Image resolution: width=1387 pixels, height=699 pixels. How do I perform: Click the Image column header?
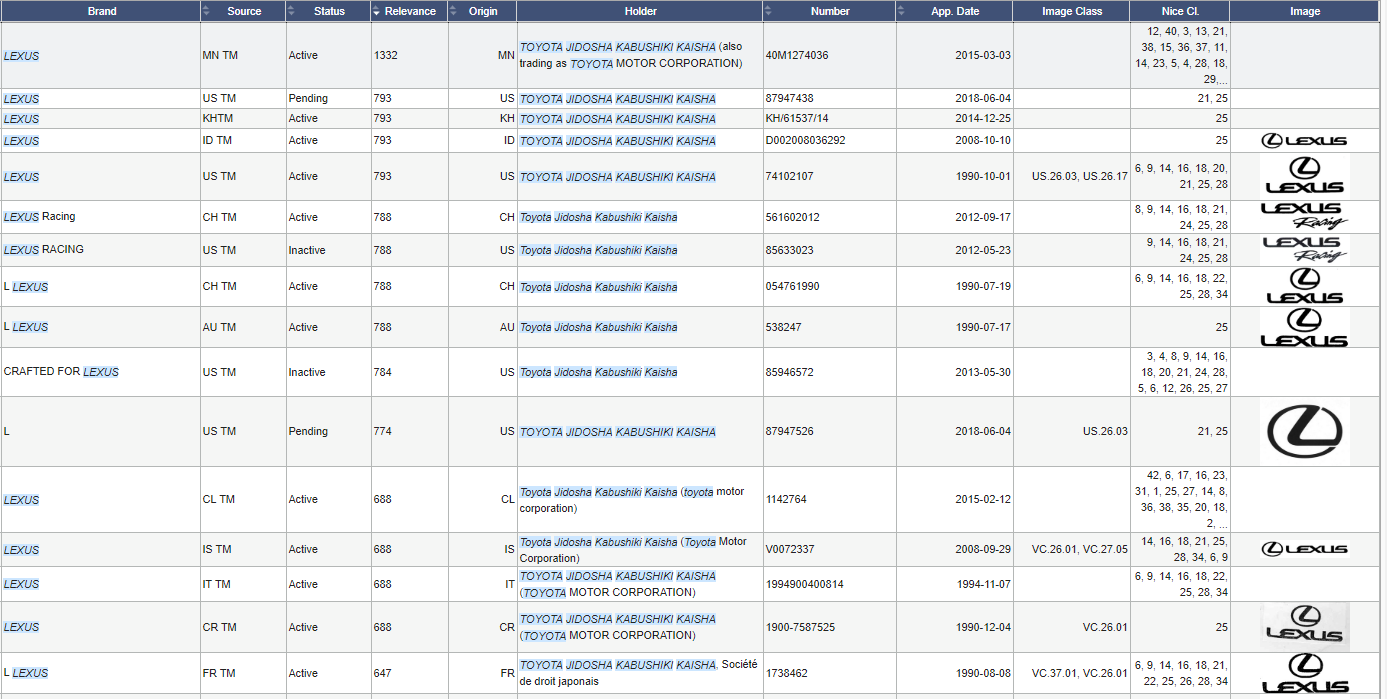click(1305, 11)
